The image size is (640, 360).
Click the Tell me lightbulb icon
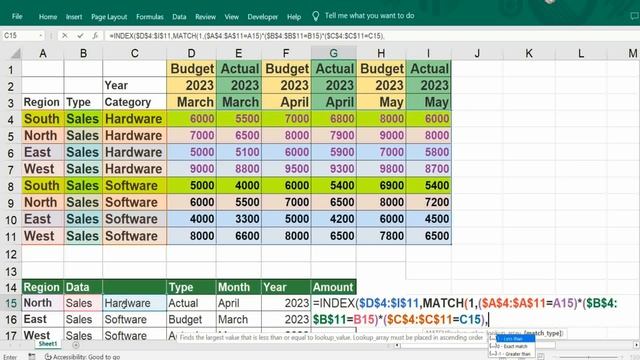(x=316, y=16)
